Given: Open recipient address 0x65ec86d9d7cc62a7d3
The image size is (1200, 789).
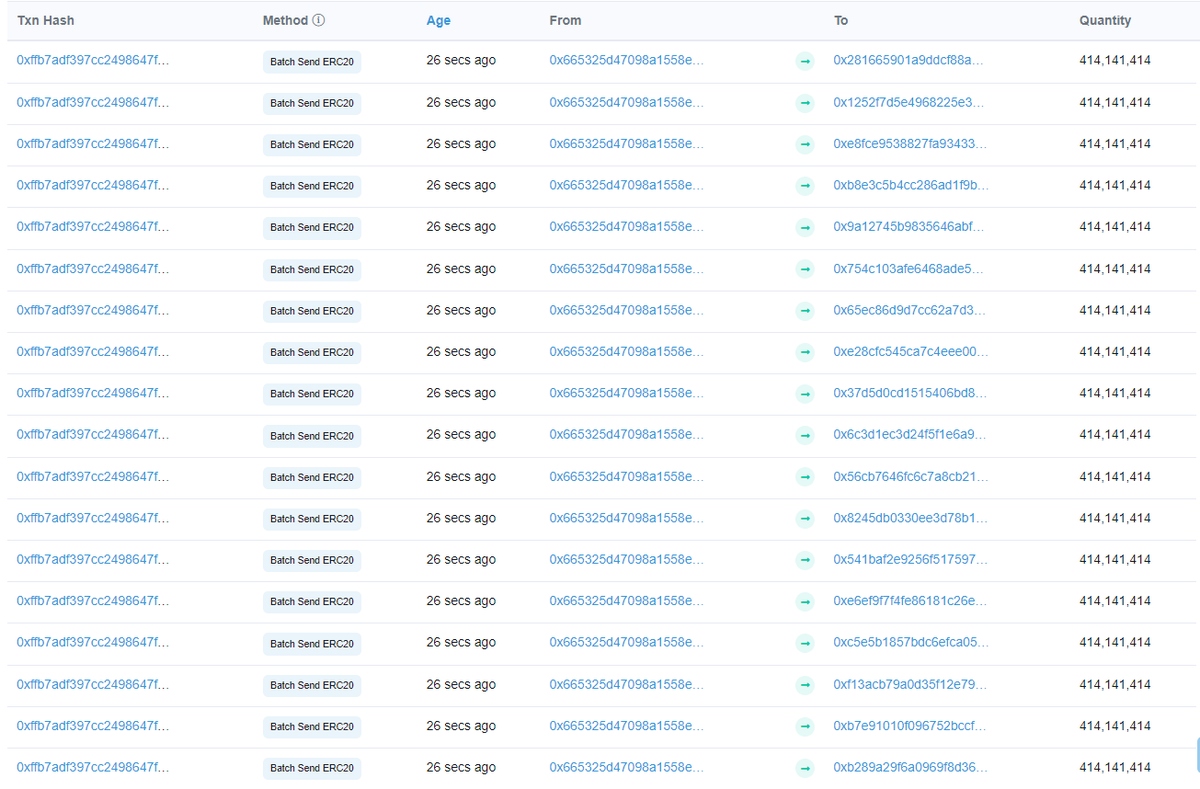Looking at the screenshot, I should 908,310.
